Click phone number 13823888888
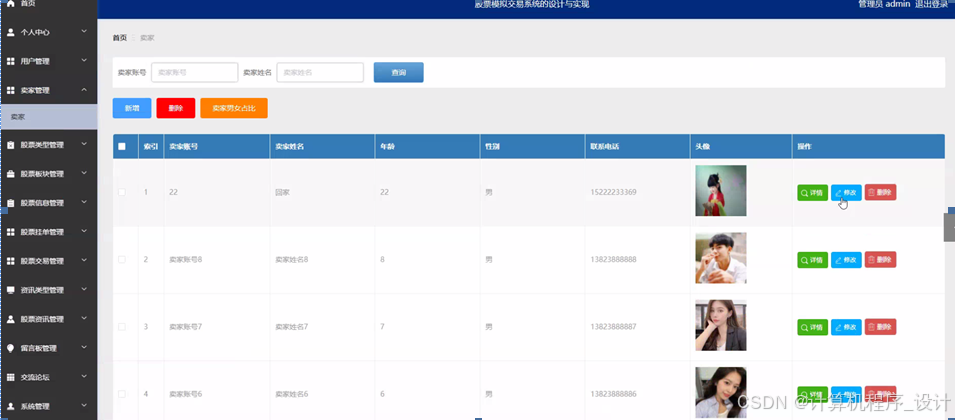Viewport: 955px width, 420px height. 613,259
